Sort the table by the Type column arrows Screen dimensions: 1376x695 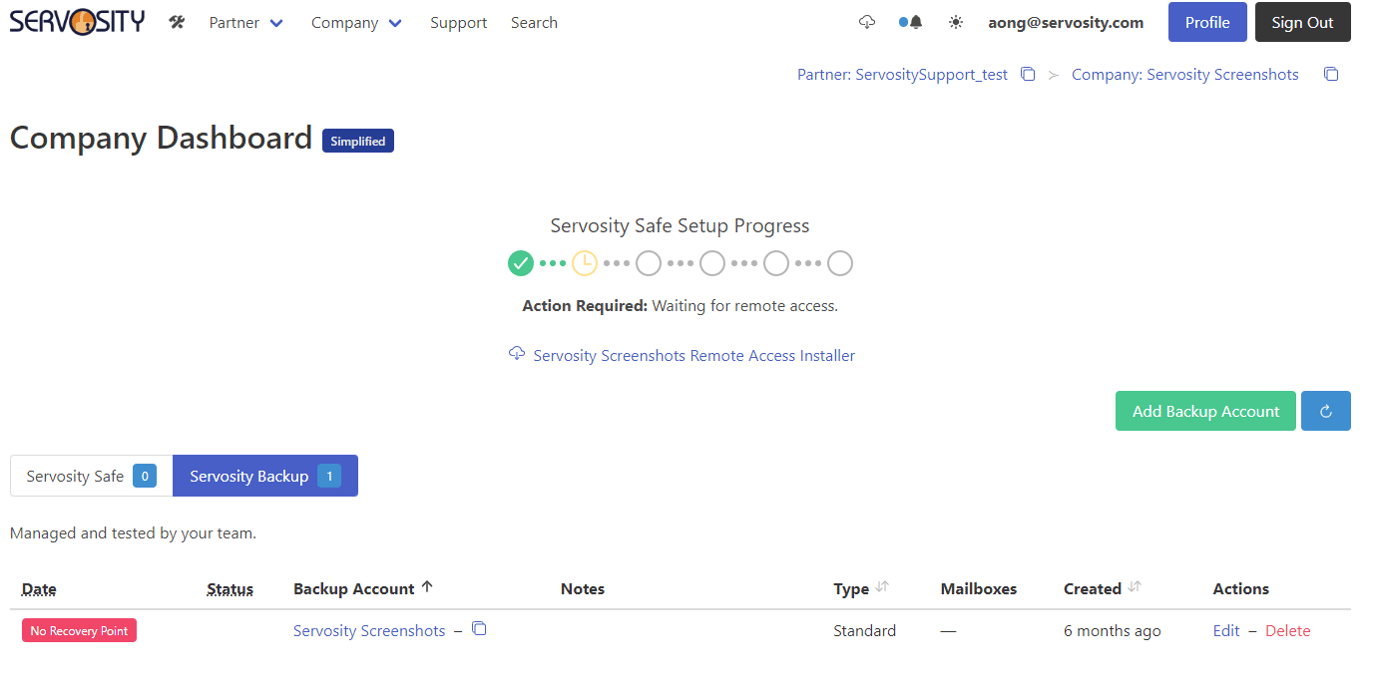point(884,588)
